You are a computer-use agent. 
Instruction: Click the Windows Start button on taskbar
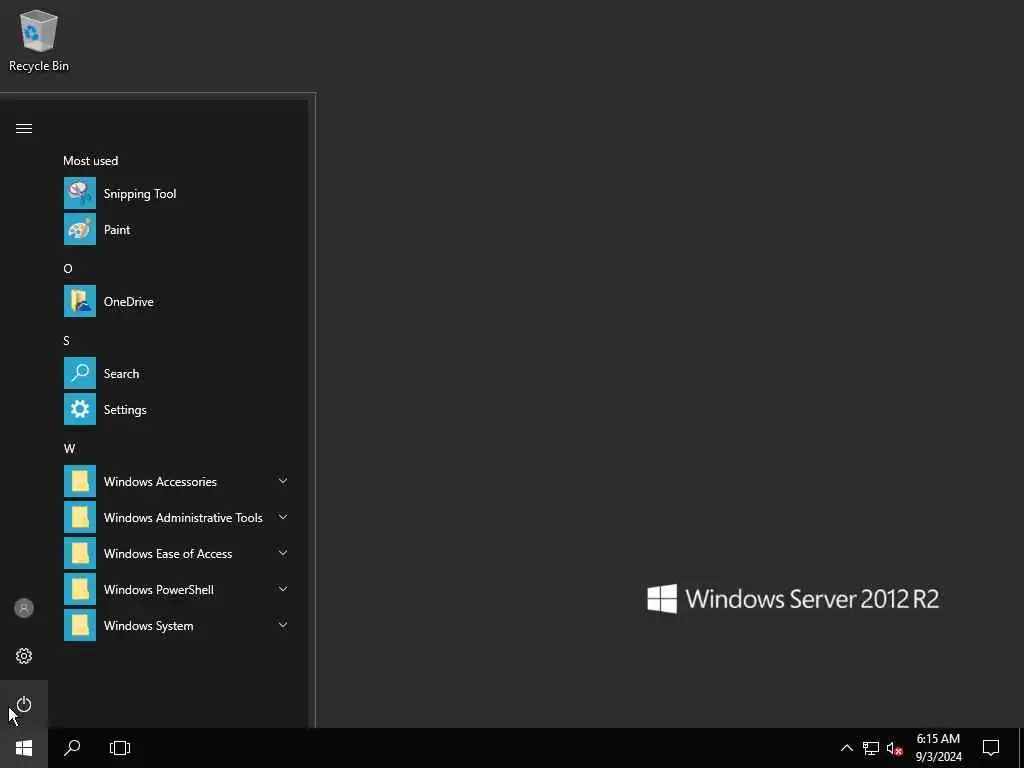tap(24, 748)
